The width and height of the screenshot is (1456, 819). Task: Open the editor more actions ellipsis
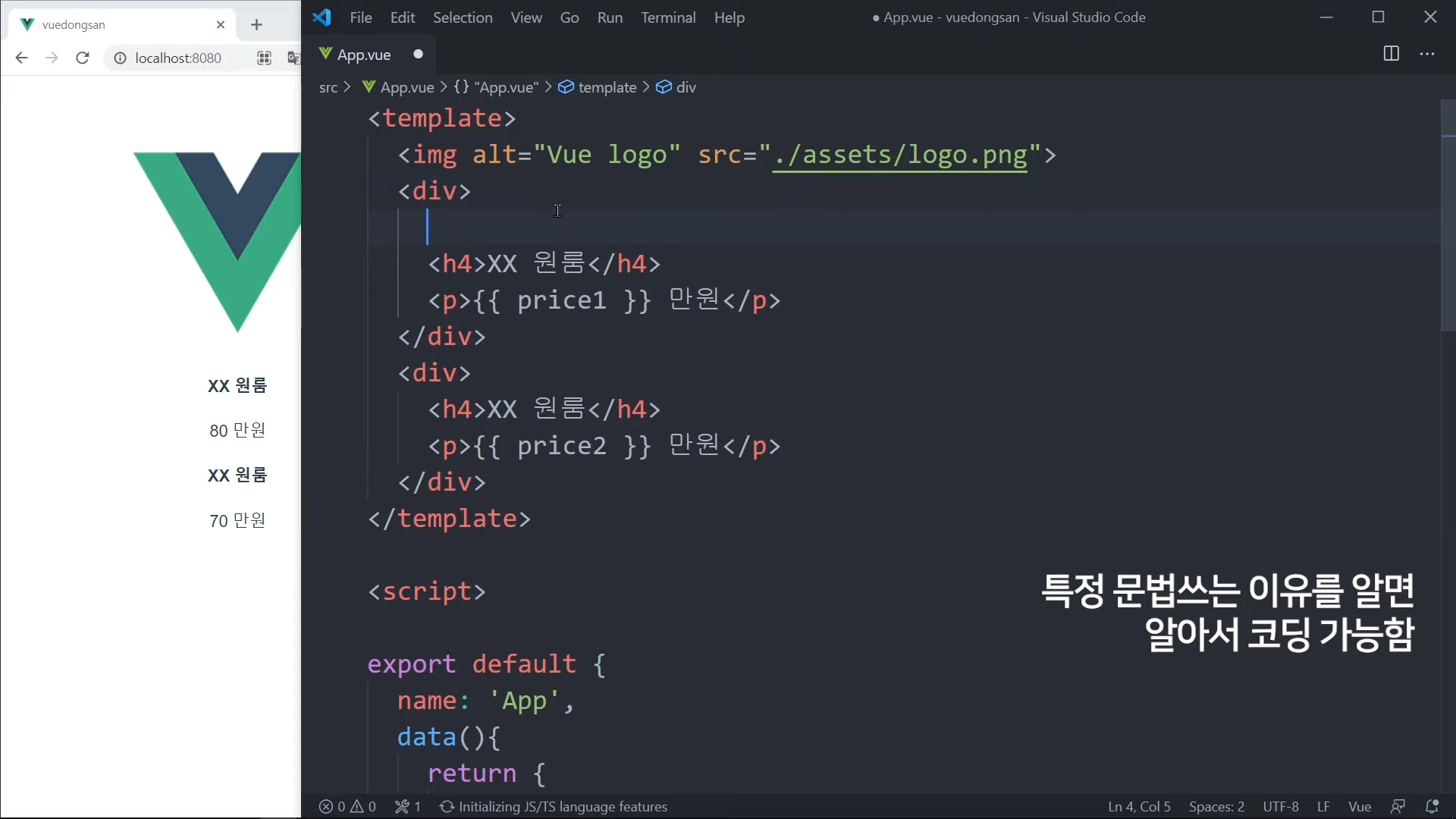click(1427, 54)
